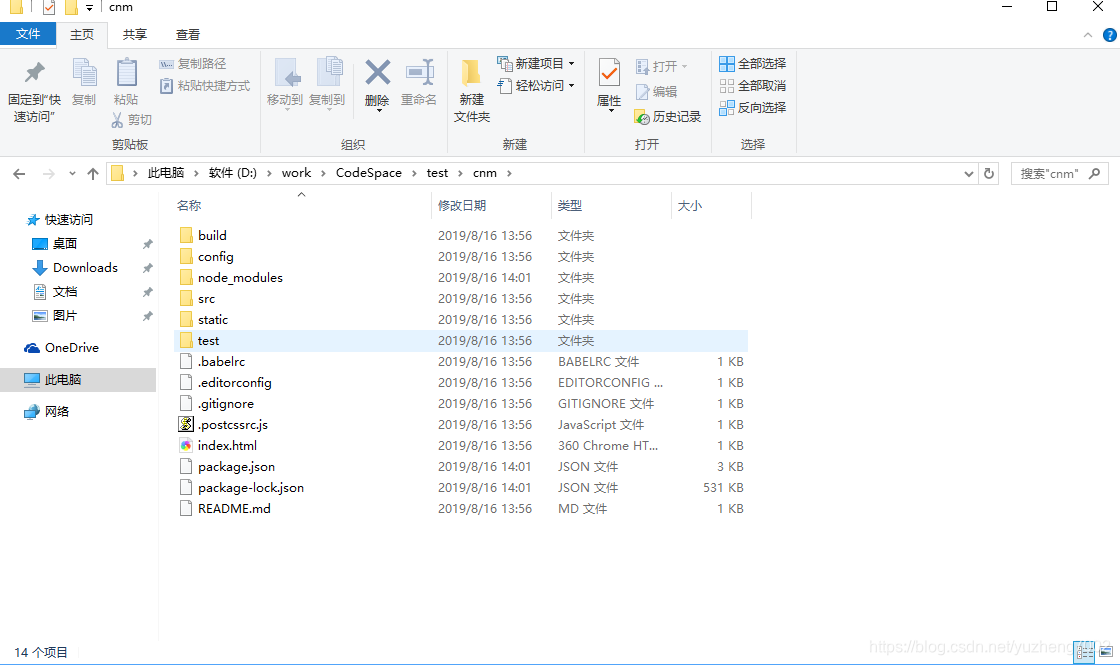Image resolution: width=1120 pixels, height=665 pixels.
Task: Create a New folder from ribbon
Action: [x=471, y=91]
